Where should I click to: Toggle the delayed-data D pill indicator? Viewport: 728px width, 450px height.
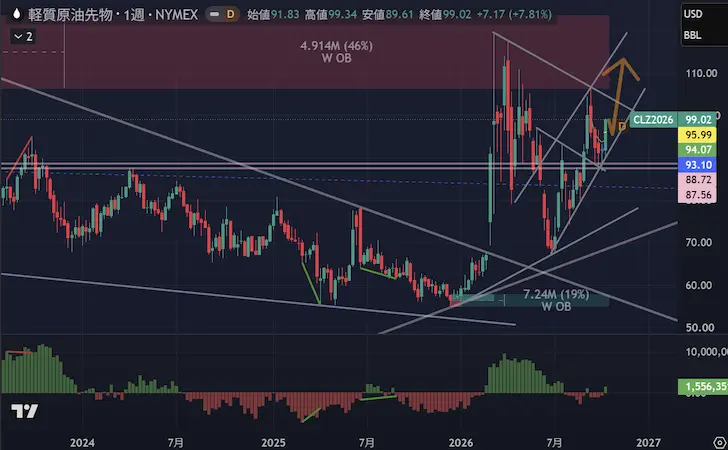222,14
